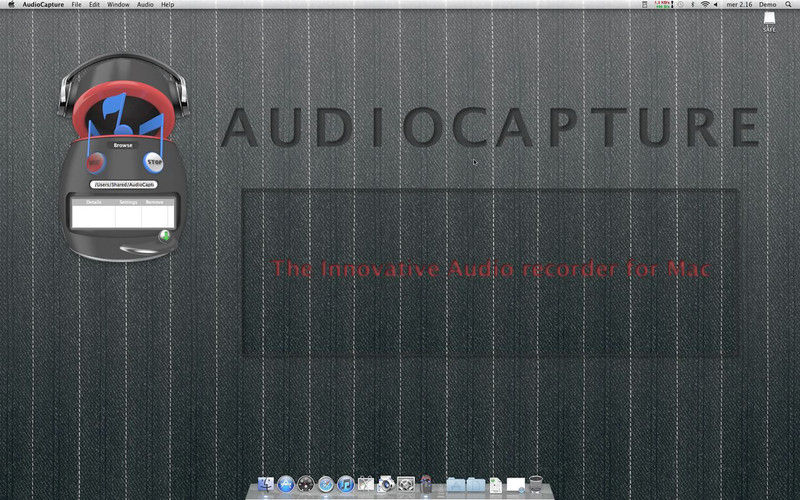The width and height of the screenshot is (800, 500).
Task: Click the Remove column header
Action: [155, 202]
